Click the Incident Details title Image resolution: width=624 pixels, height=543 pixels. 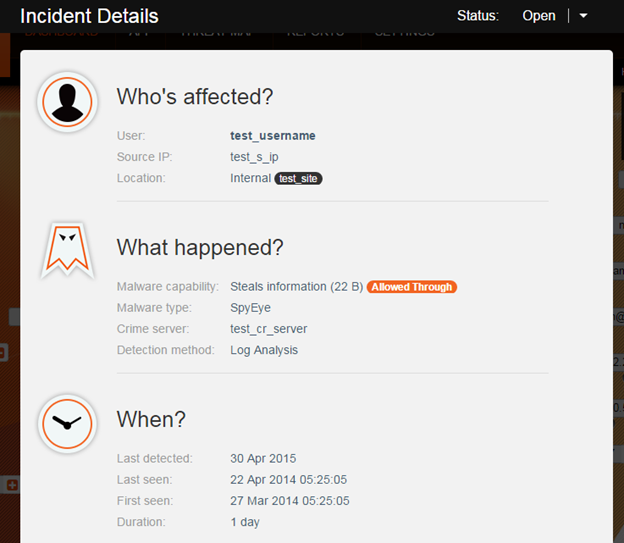[x=89, y=16]
